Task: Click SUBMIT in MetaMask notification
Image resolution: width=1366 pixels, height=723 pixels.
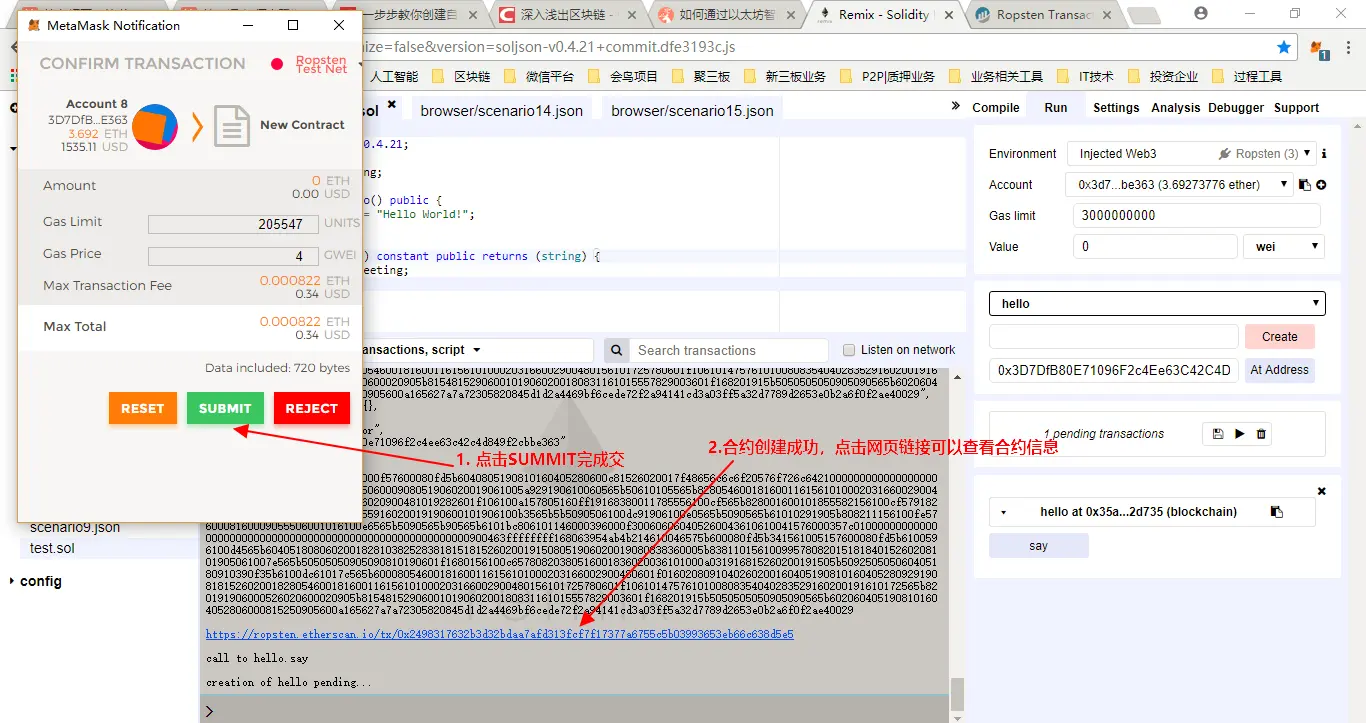Action: point(225,408)
